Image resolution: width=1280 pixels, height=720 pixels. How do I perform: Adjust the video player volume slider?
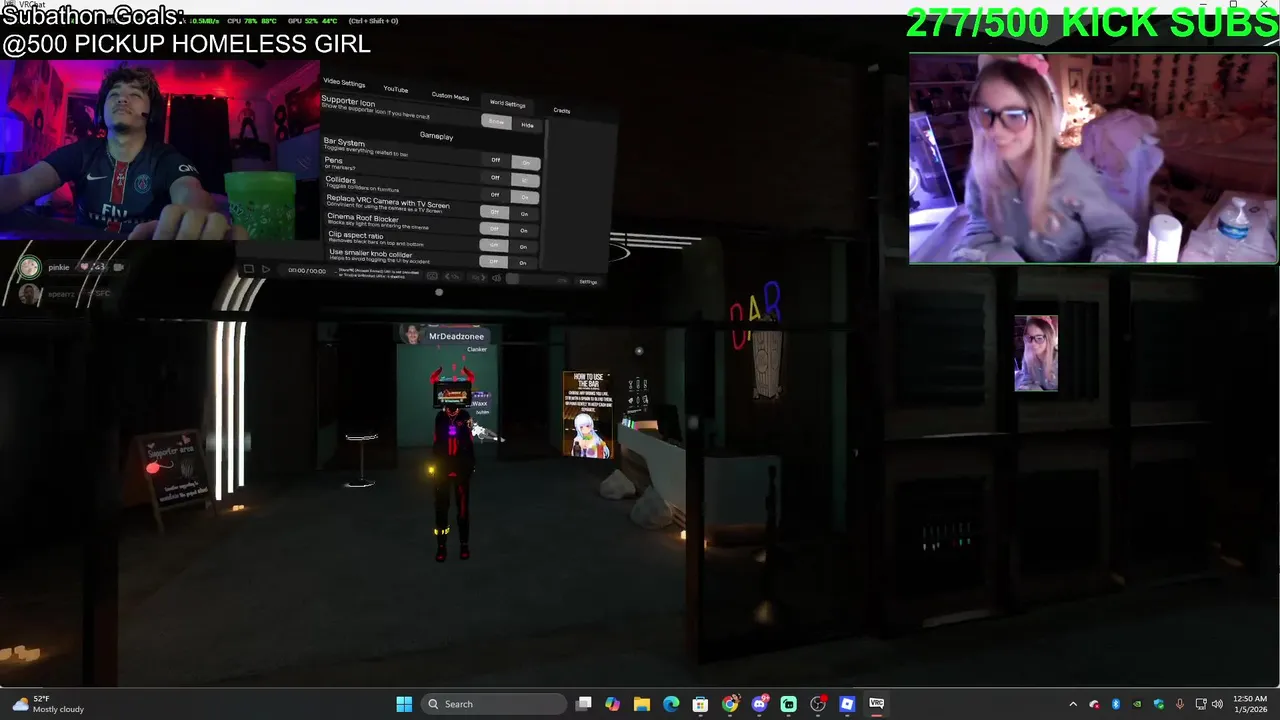pos(540,279)
